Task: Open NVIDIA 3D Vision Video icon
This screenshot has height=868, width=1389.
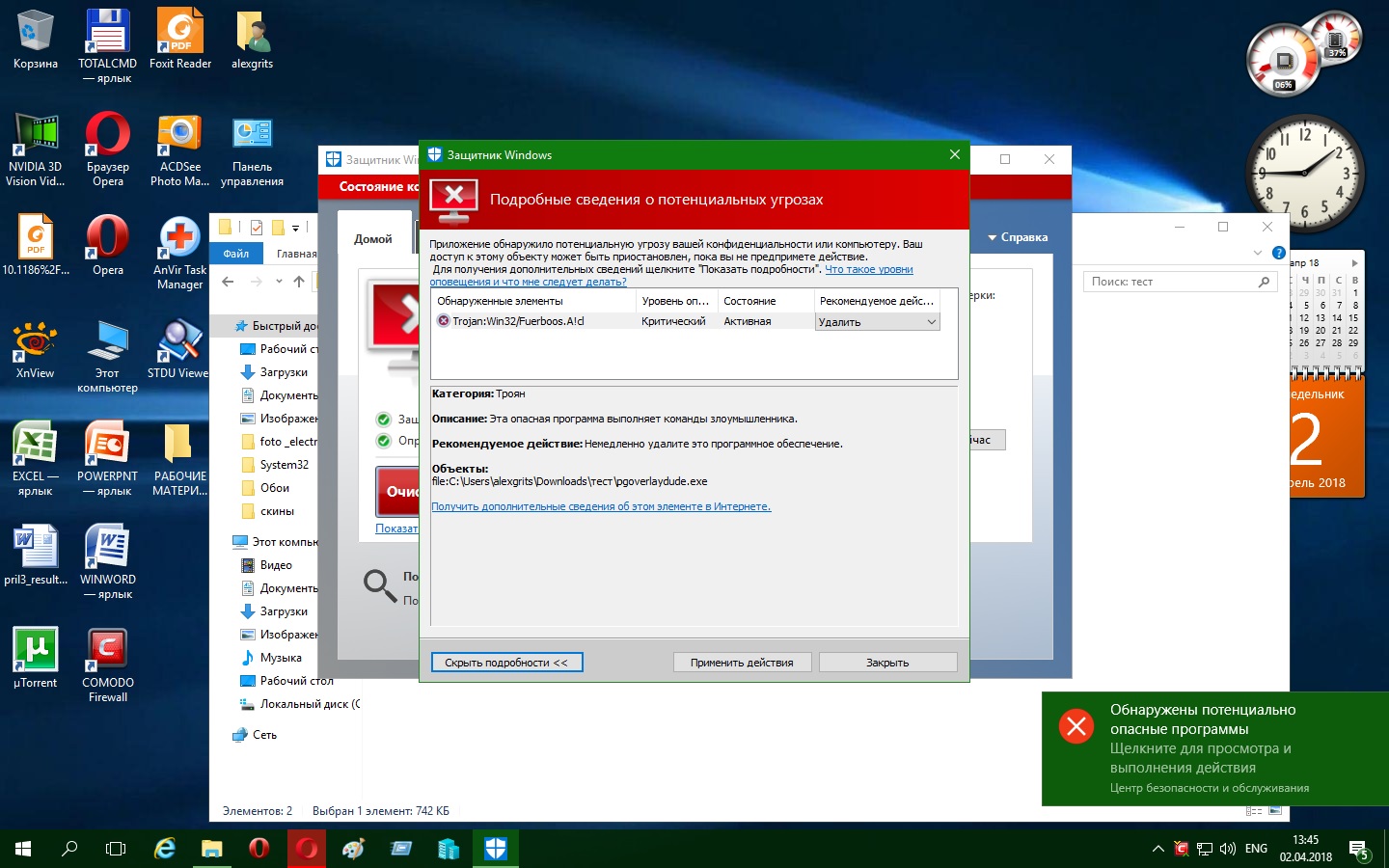Action: tap(35, 149)
